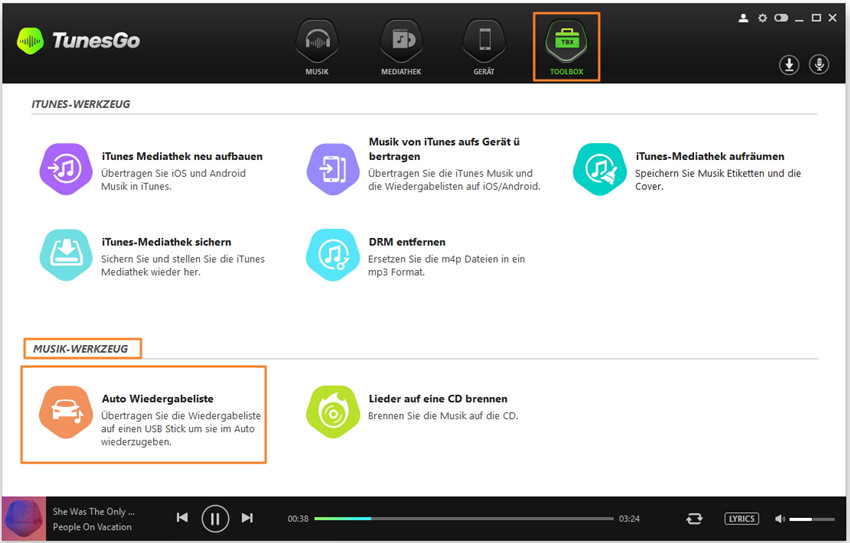Image resolution: width=850 pixels, height=543 pixels.
Task: Skip to the next track
Action: pos(247,518)
